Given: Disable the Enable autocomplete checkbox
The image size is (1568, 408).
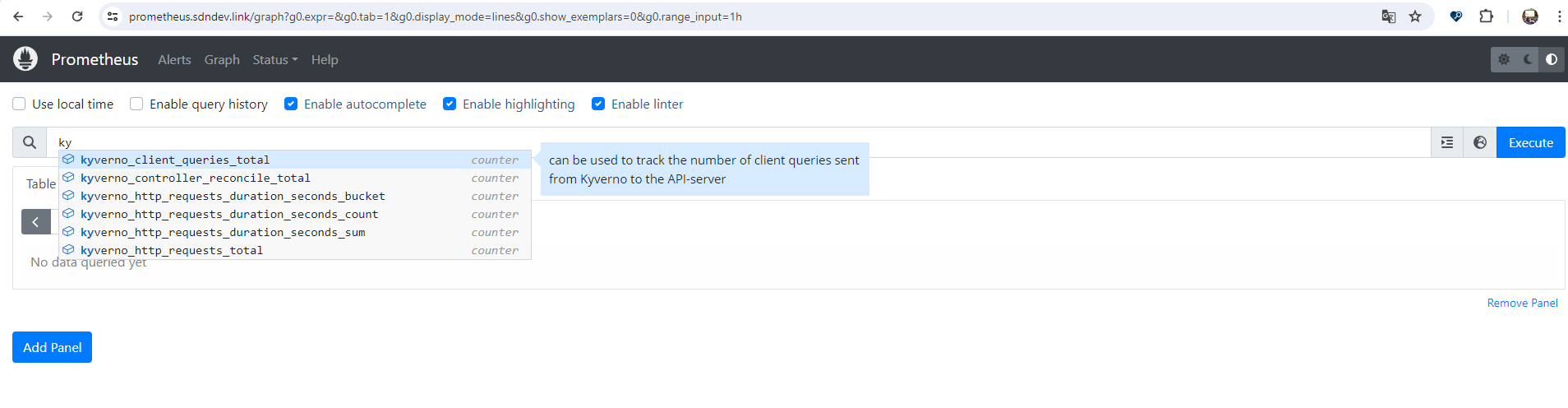Looking at the screenshot, I should 291,104.
